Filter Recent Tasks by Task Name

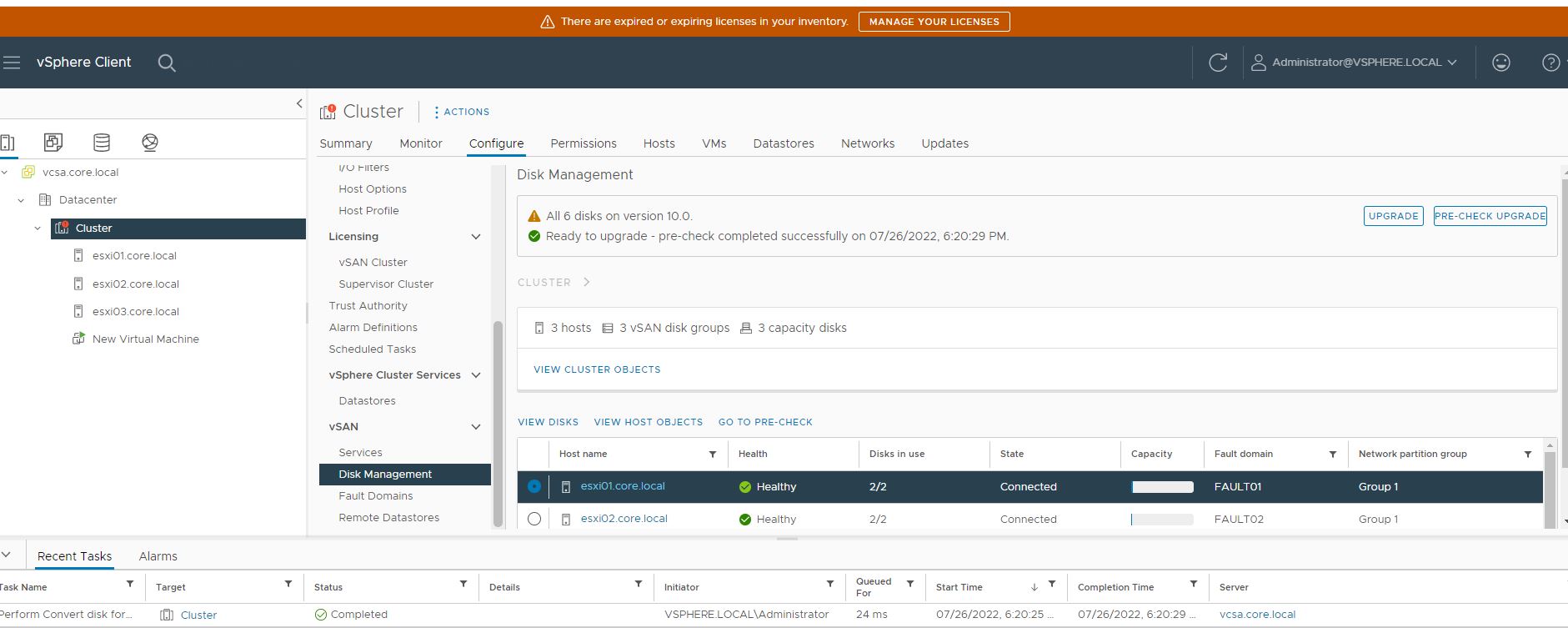pos(130,584)
